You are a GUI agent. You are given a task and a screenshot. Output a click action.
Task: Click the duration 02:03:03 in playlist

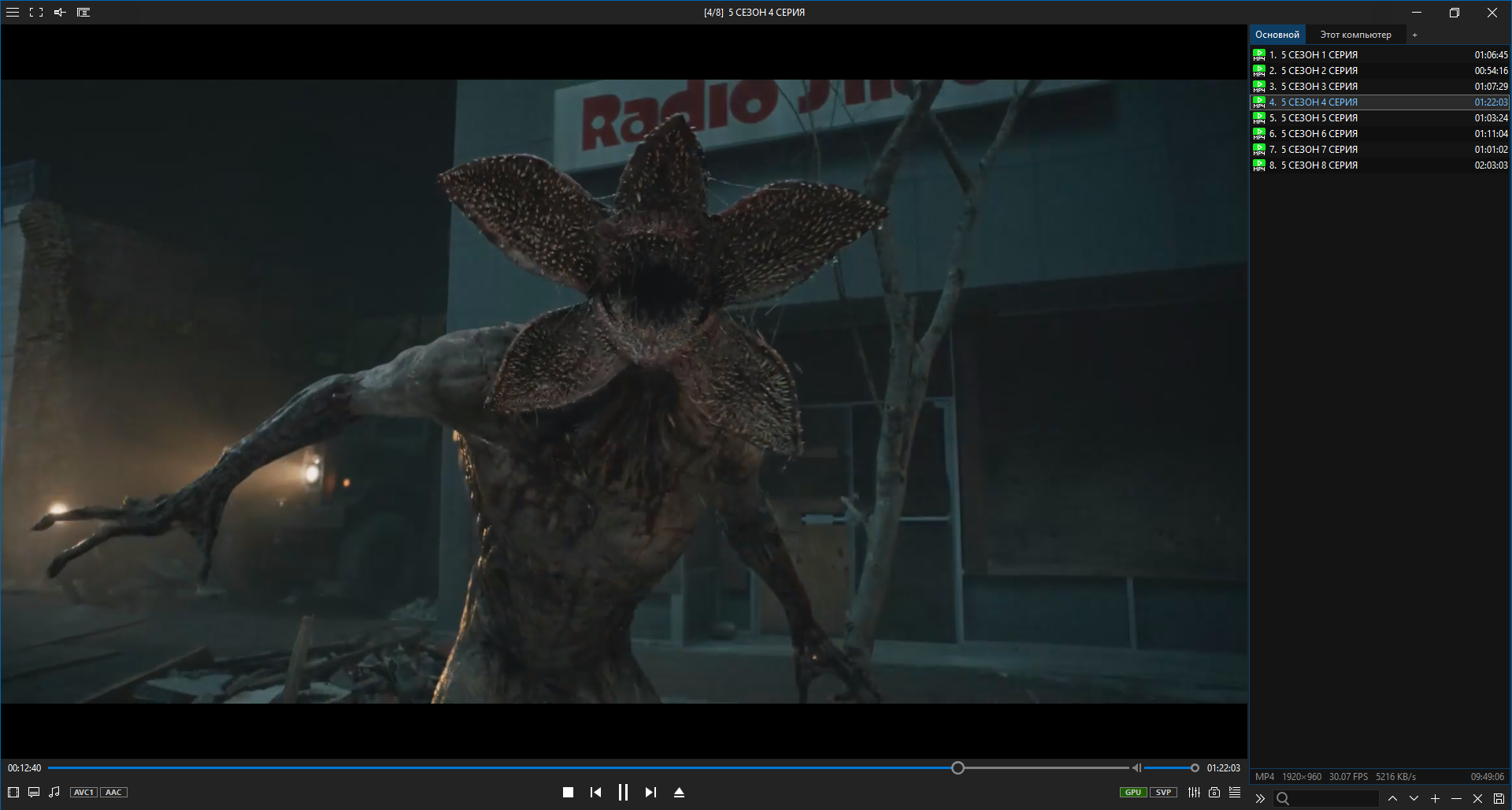[1491, 165]
